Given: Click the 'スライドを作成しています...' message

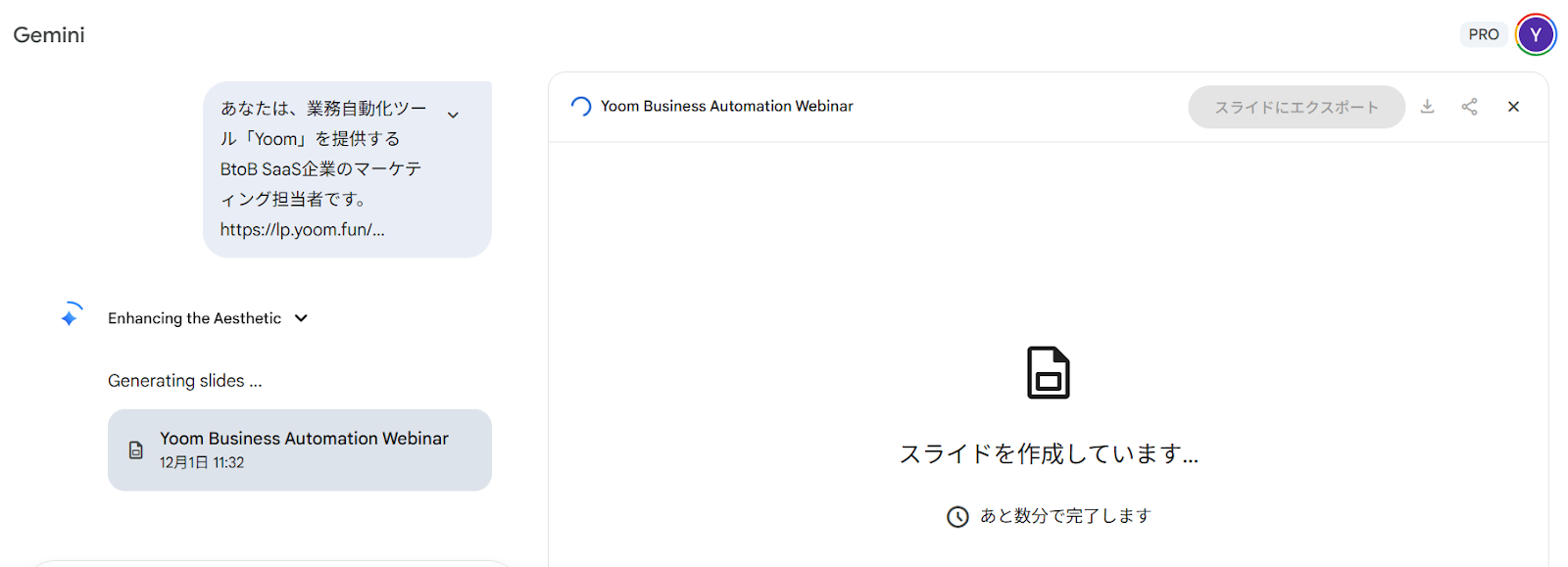Looking at the screenshot, I should (1049, 454).
